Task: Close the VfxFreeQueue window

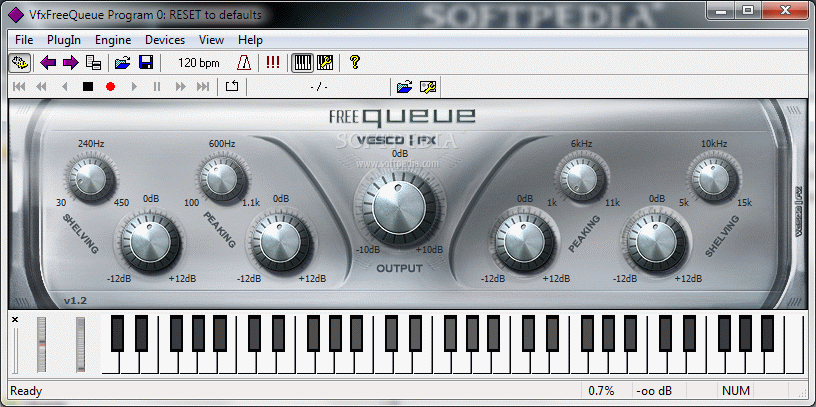Action: point(783,9)
